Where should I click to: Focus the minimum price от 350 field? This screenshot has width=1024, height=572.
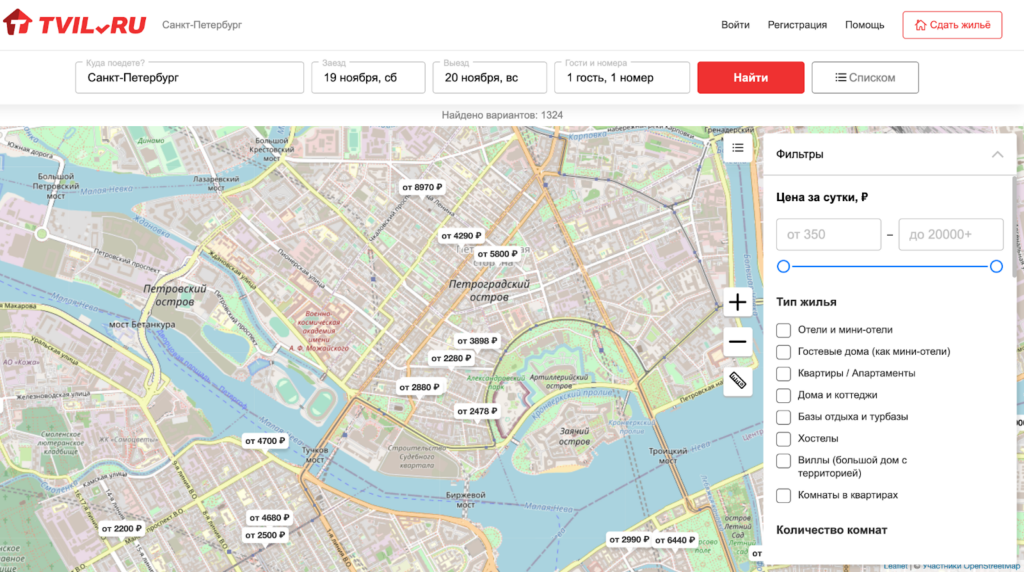828,235
